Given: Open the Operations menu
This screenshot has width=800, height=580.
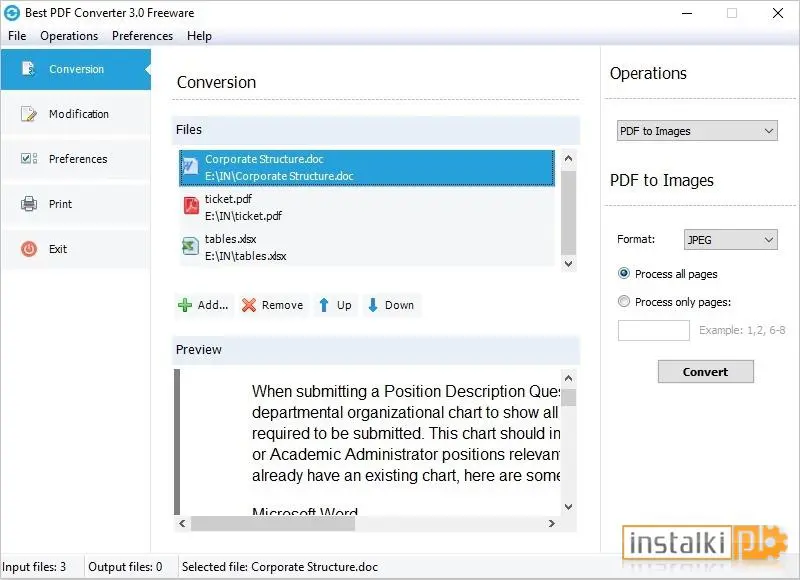Looking at the screenshot, I should [69, 36].
